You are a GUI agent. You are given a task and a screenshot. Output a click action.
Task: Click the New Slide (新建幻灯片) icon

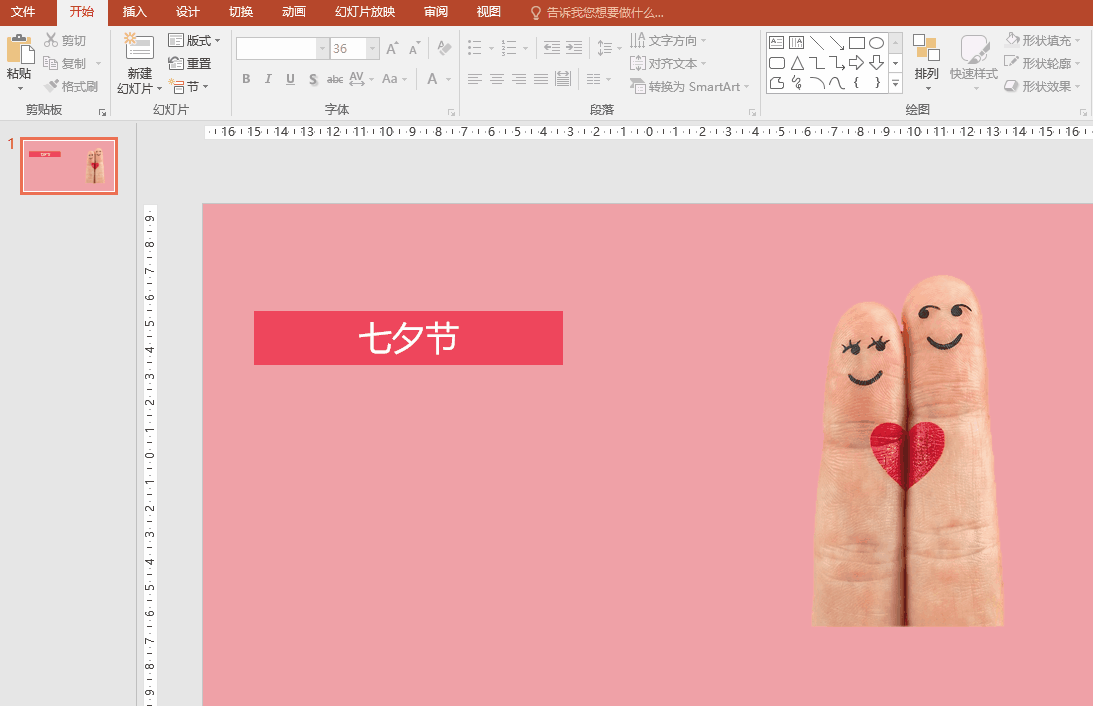click(138, 50)
